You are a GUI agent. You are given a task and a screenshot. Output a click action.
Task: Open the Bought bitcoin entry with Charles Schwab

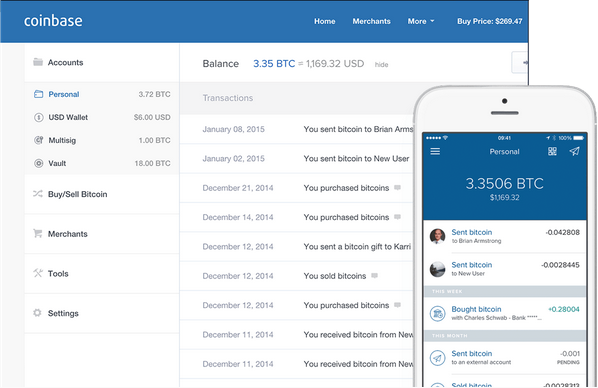505,313
